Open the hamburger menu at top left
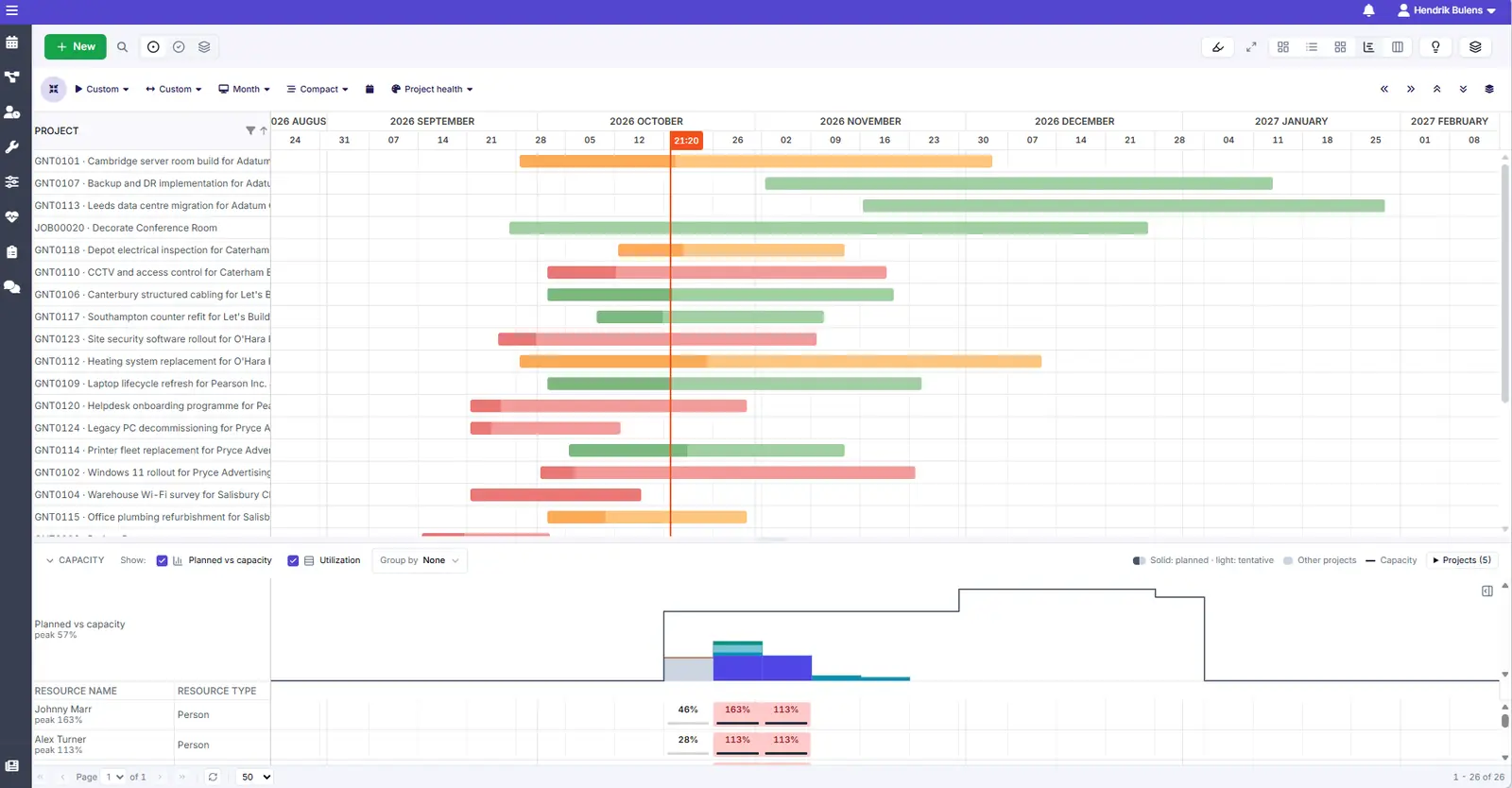This screenshot has height=788, width=1512. pyautogui.click(x=11, y=10)
